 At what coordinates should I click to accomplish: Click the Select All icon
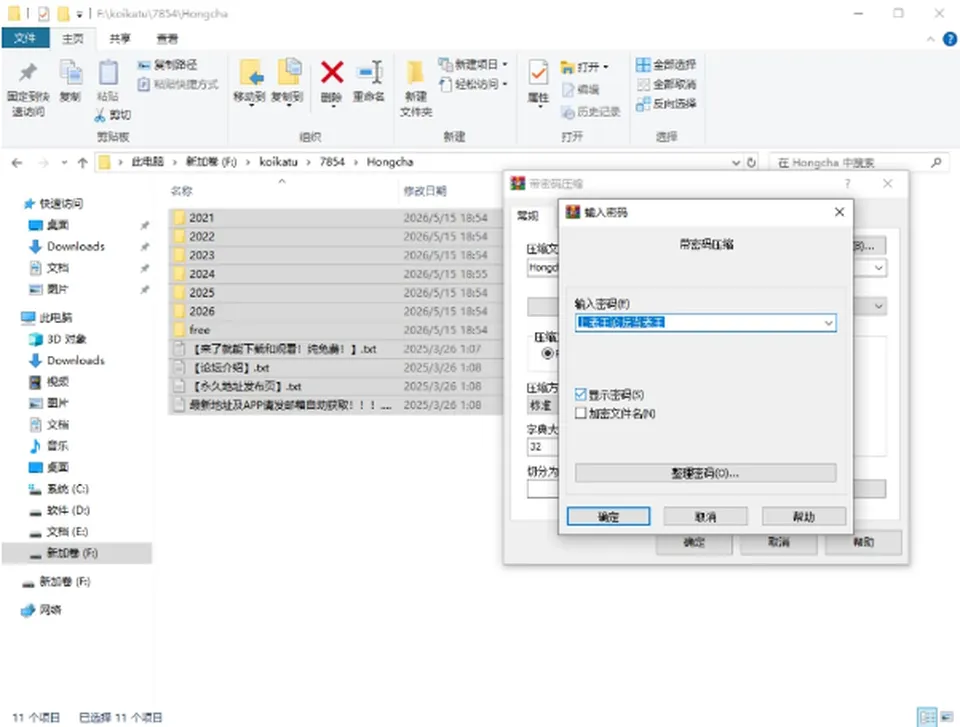643,65
